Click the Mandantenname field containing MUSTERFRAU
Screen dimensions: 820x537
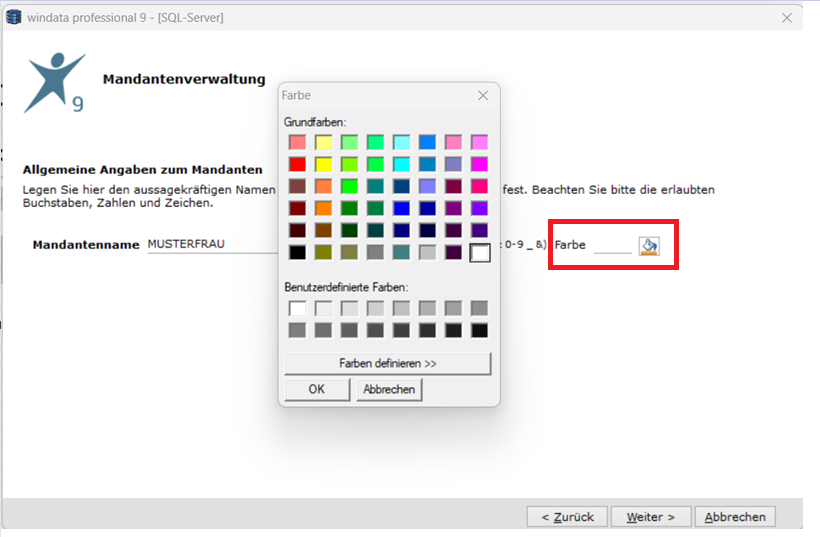tap(212, 244)
